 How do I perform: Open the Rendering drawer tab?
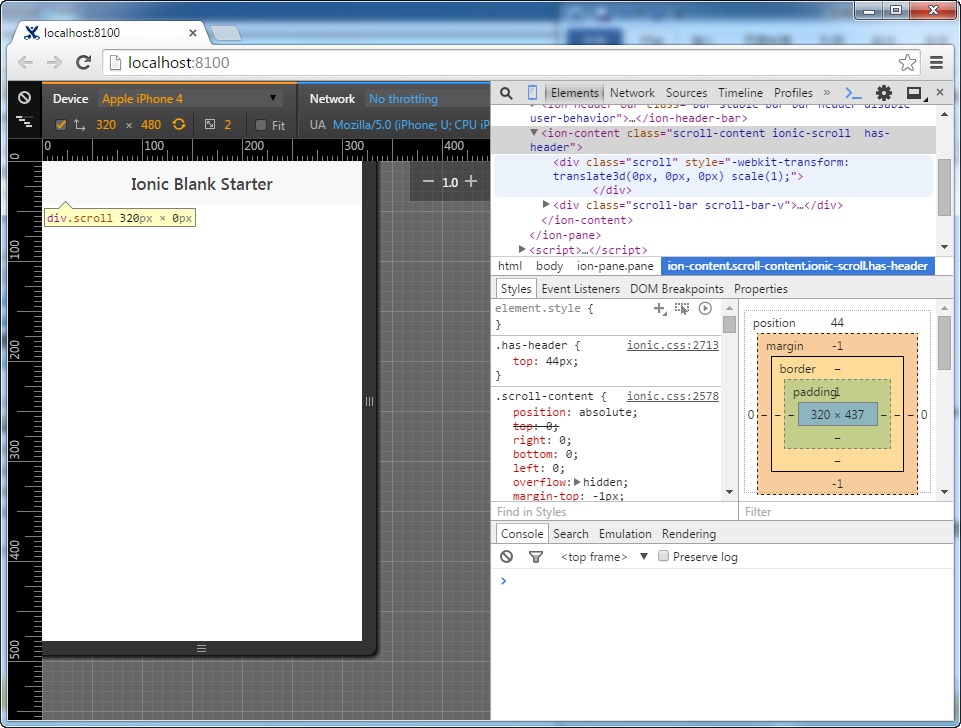click(689, 534)
